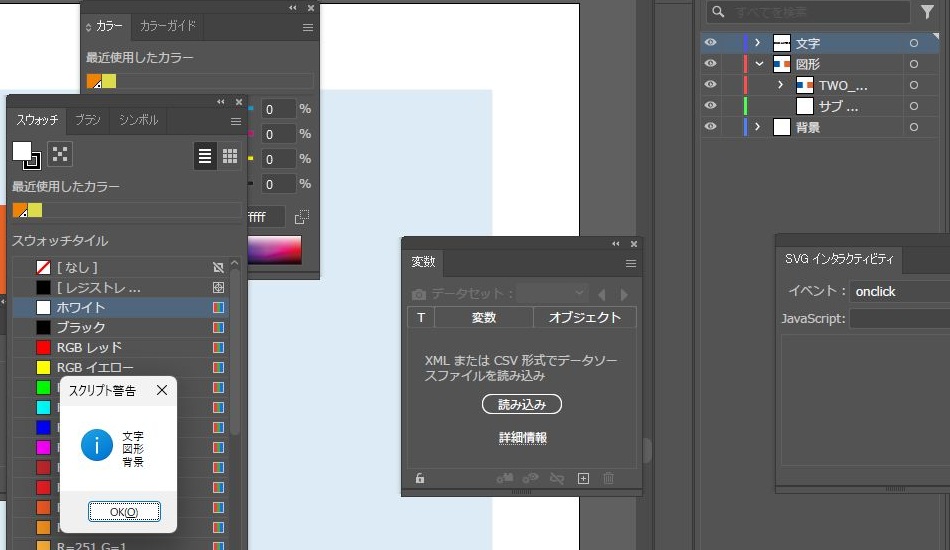Click the out-of-gamut icon beside hex field

click(x=301, y=217)
